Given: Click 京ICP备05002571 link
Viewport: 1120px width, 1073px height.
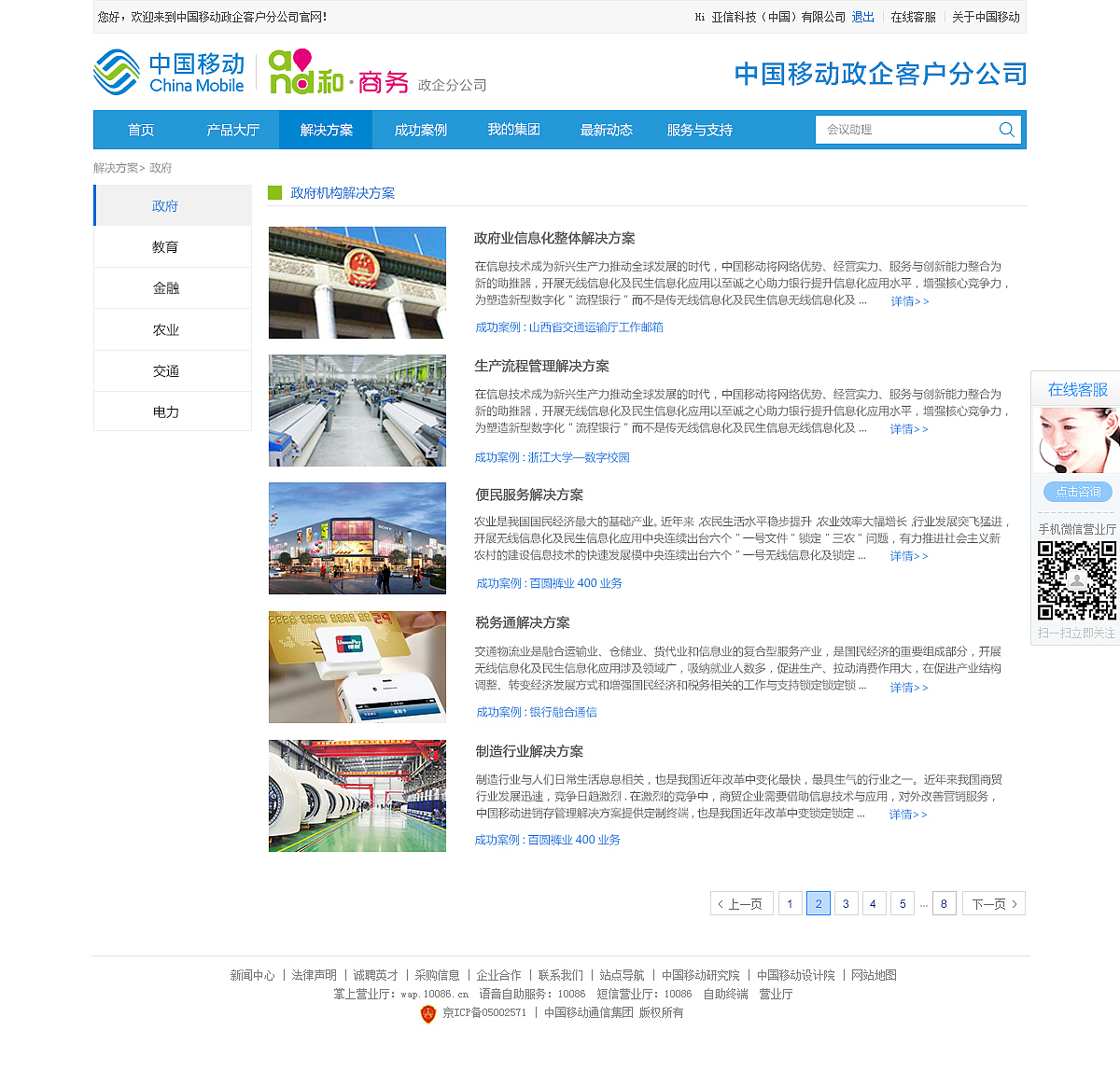Looking at the screenshot, I should [484, 1012].
